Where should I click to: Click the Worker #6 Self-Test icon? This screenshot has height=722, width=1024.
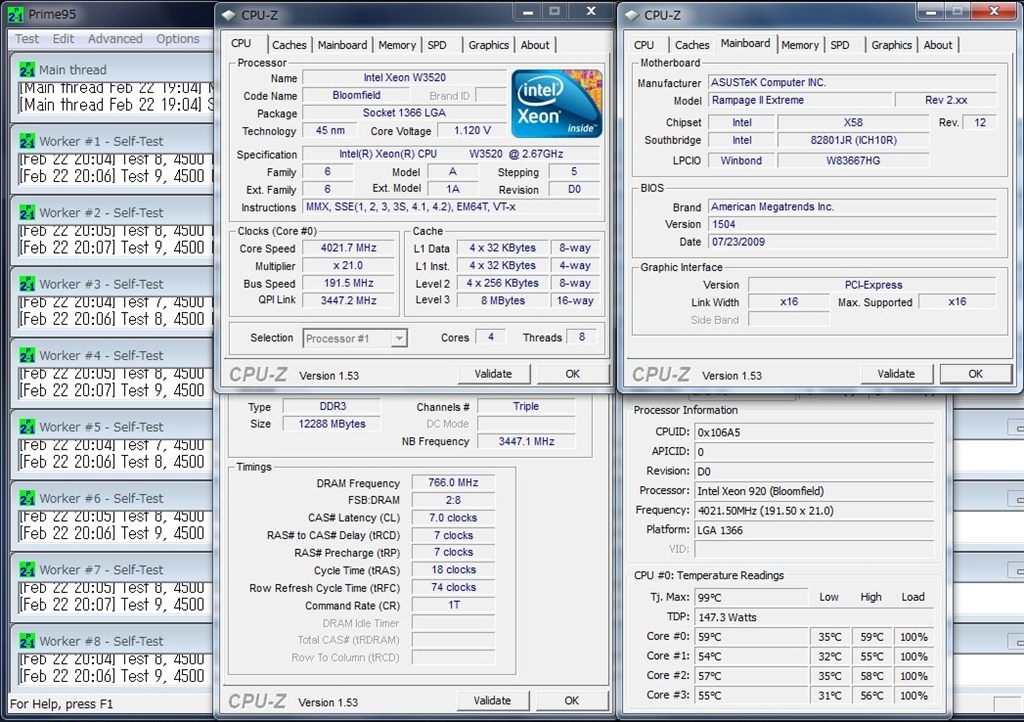coord(27,498)
